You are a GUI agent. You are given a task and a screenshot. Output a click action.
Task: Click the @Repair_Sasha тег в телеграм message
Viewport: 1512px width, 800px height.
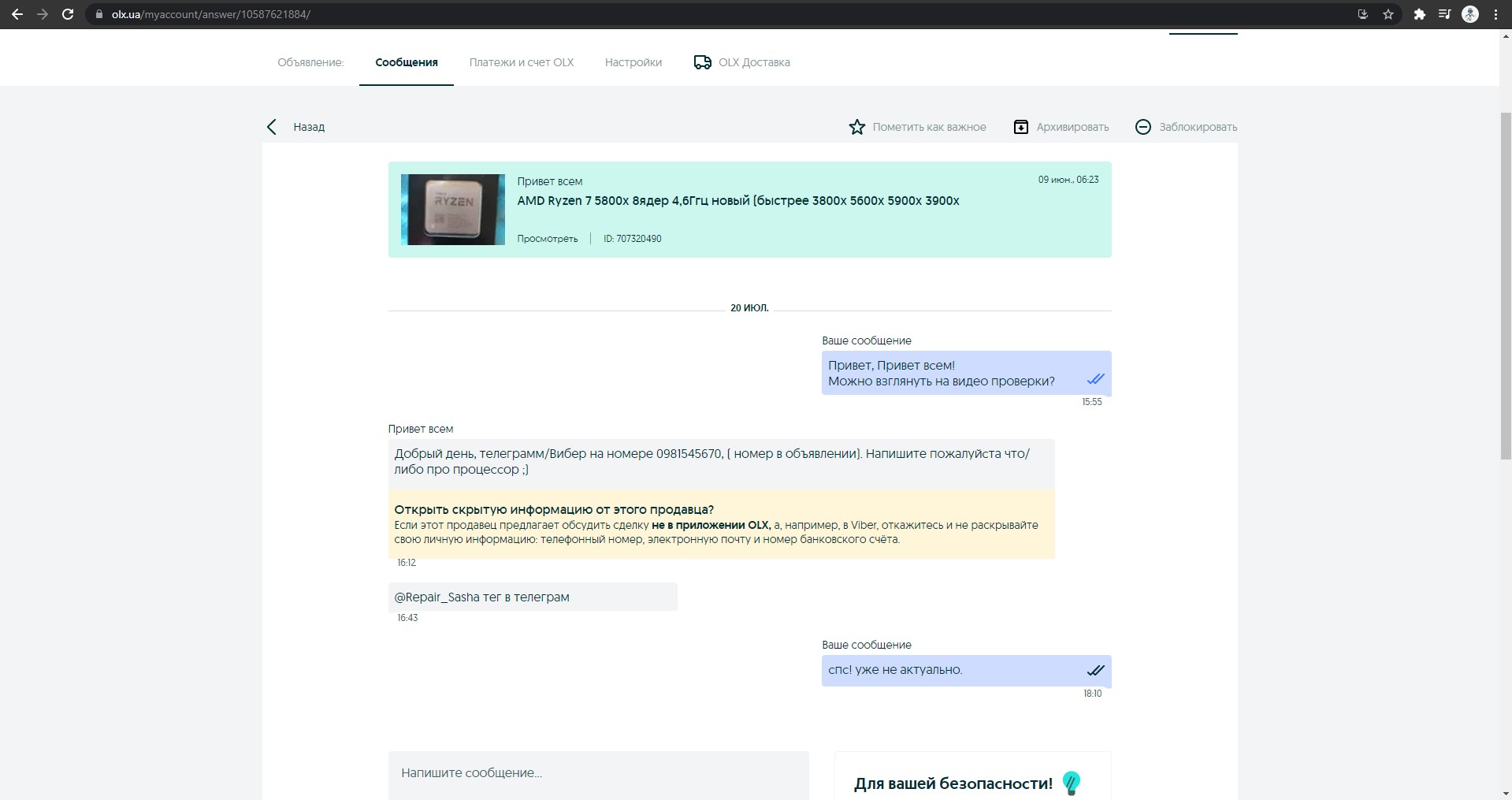click(533, 597)
